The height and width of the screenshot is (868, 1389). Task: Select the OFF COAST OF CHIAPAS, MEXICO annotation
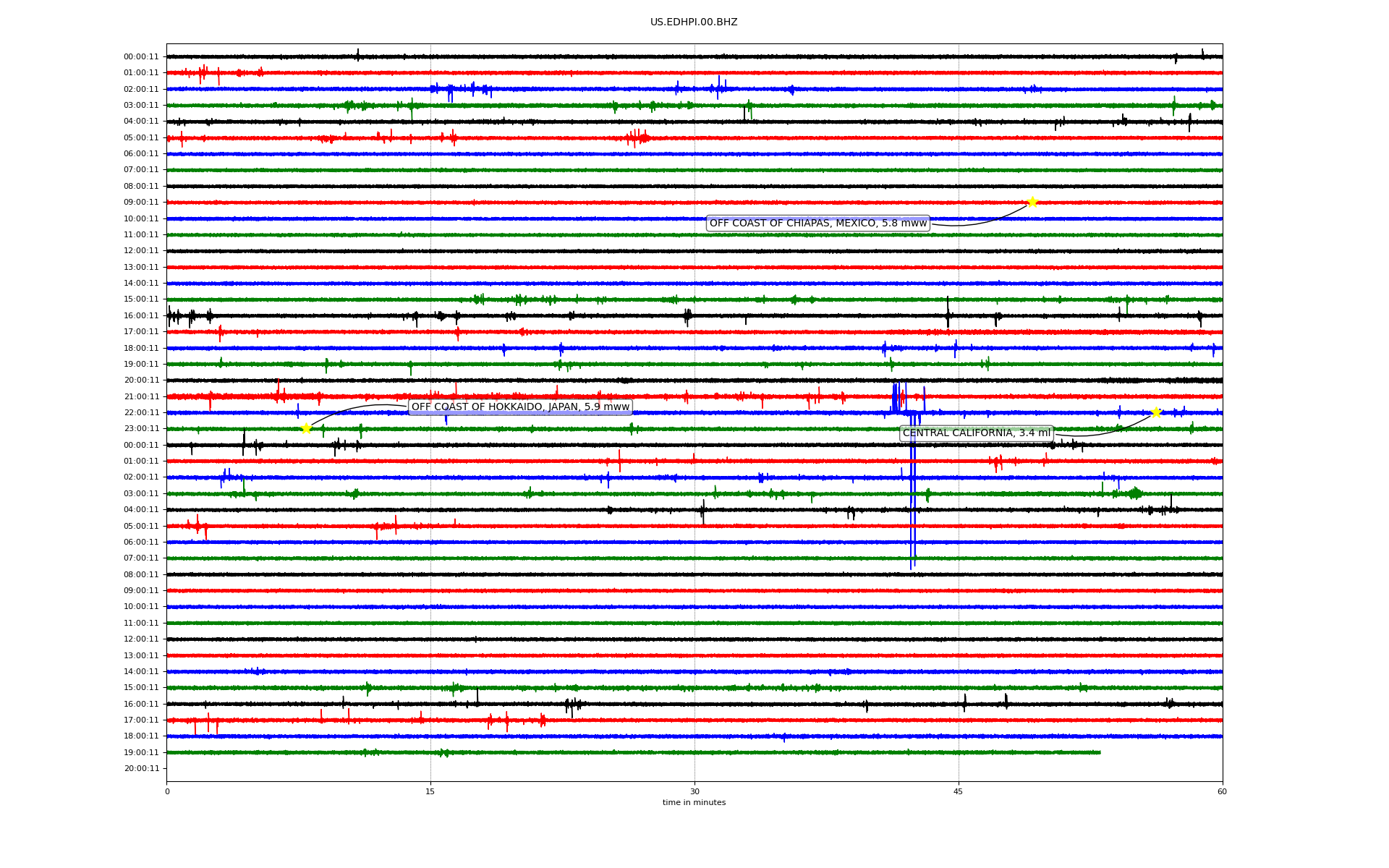click(817, 224)
